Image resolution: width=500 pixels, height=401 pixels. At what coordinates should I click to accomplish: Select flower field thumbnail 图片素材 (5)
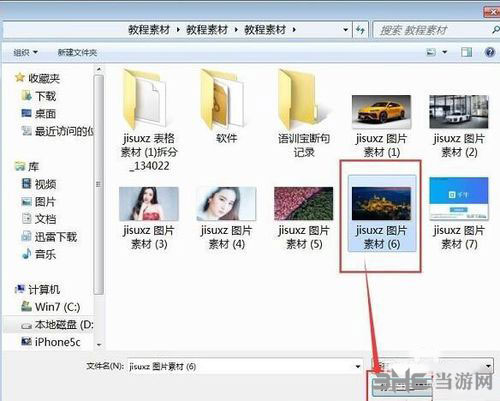click(304, 204)
